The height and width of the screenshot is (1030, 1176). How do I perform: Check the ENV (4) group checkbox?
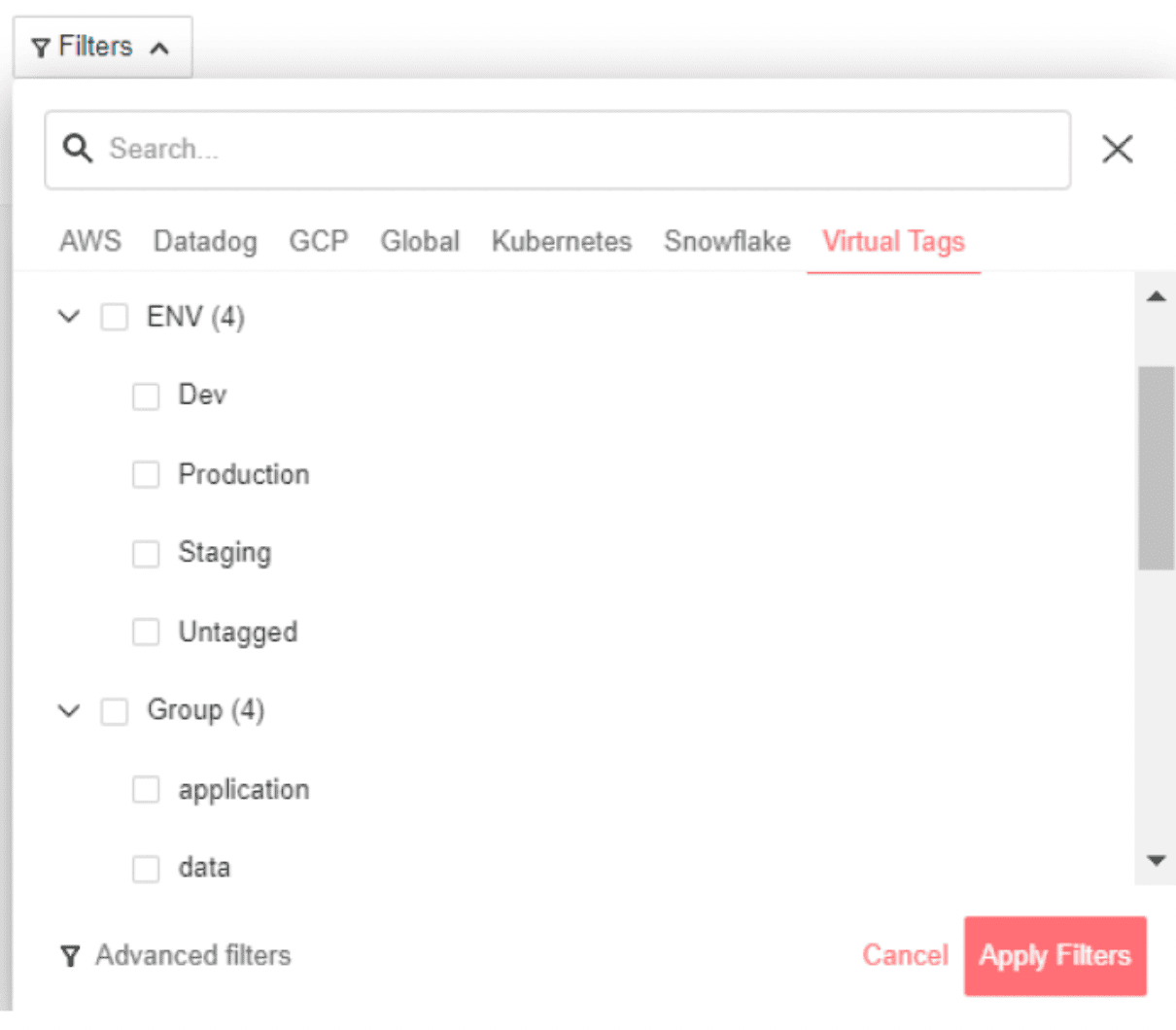click(115, 318)
